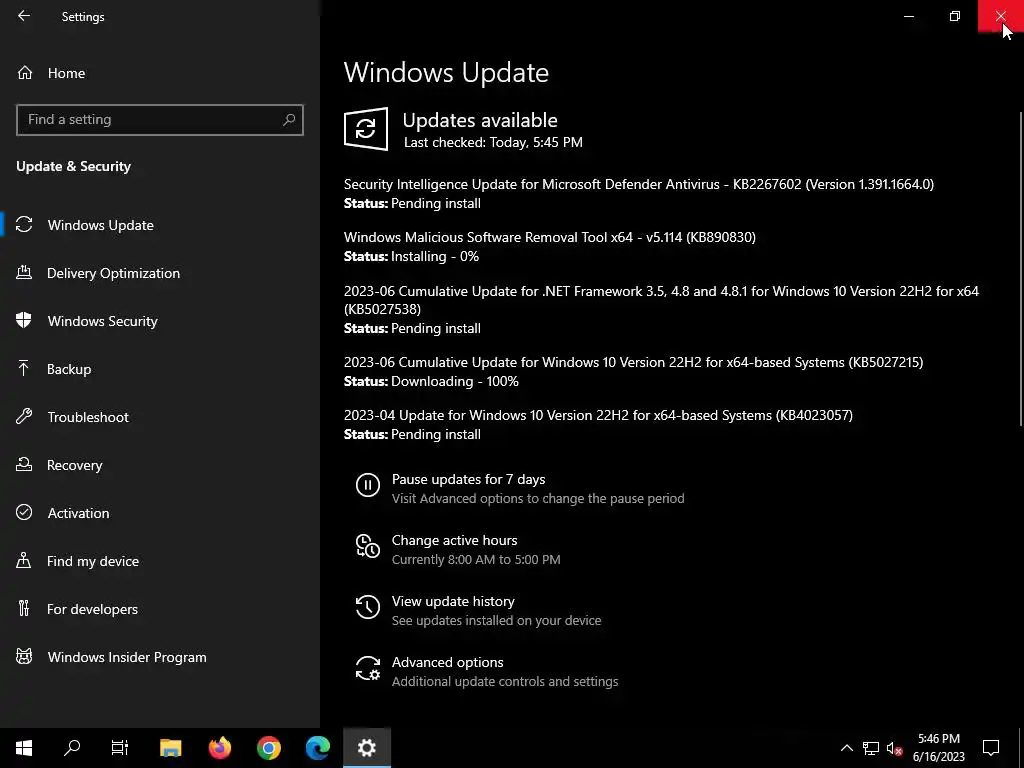
Task: Focus the Find a setting search box
Action: (x=159, y=120)
